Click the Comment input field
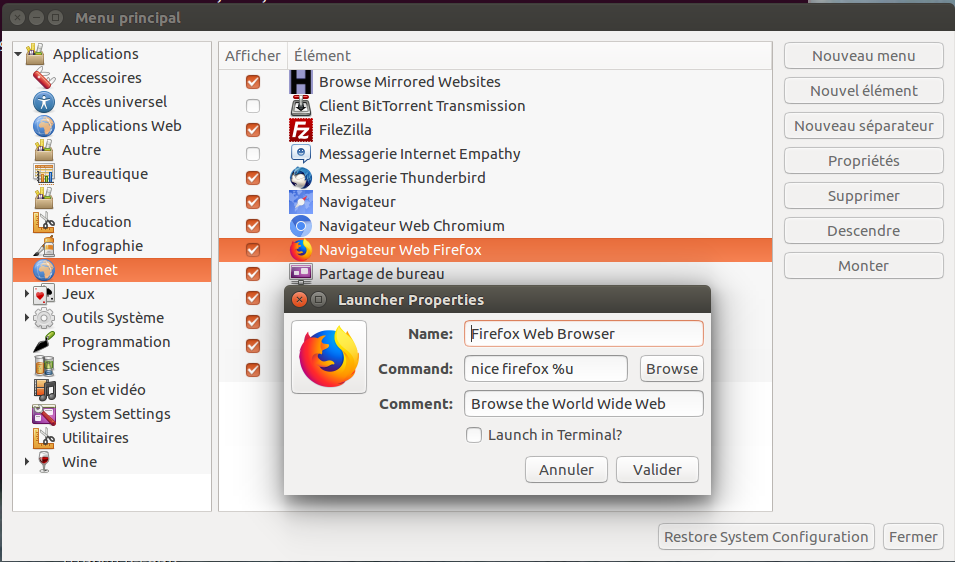 [583, 404]
